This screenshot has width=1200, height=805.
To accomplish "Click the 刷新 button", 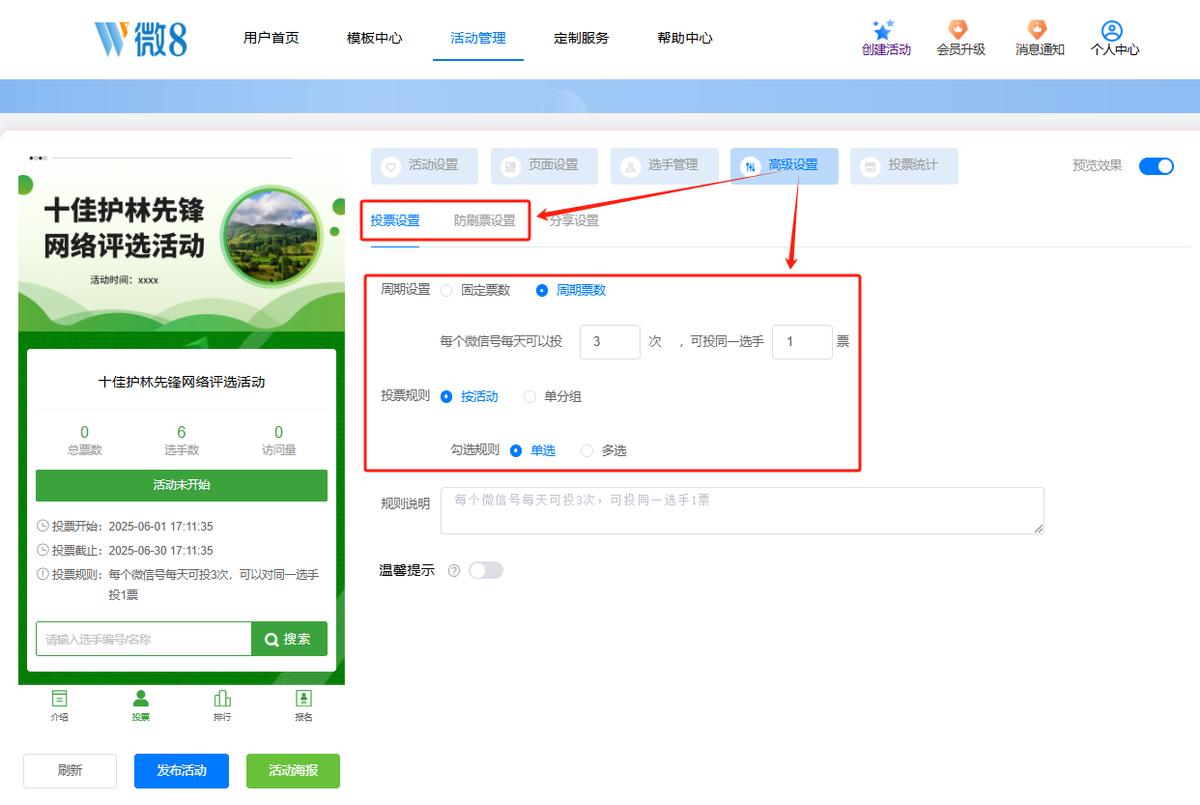I will point(70,771).
